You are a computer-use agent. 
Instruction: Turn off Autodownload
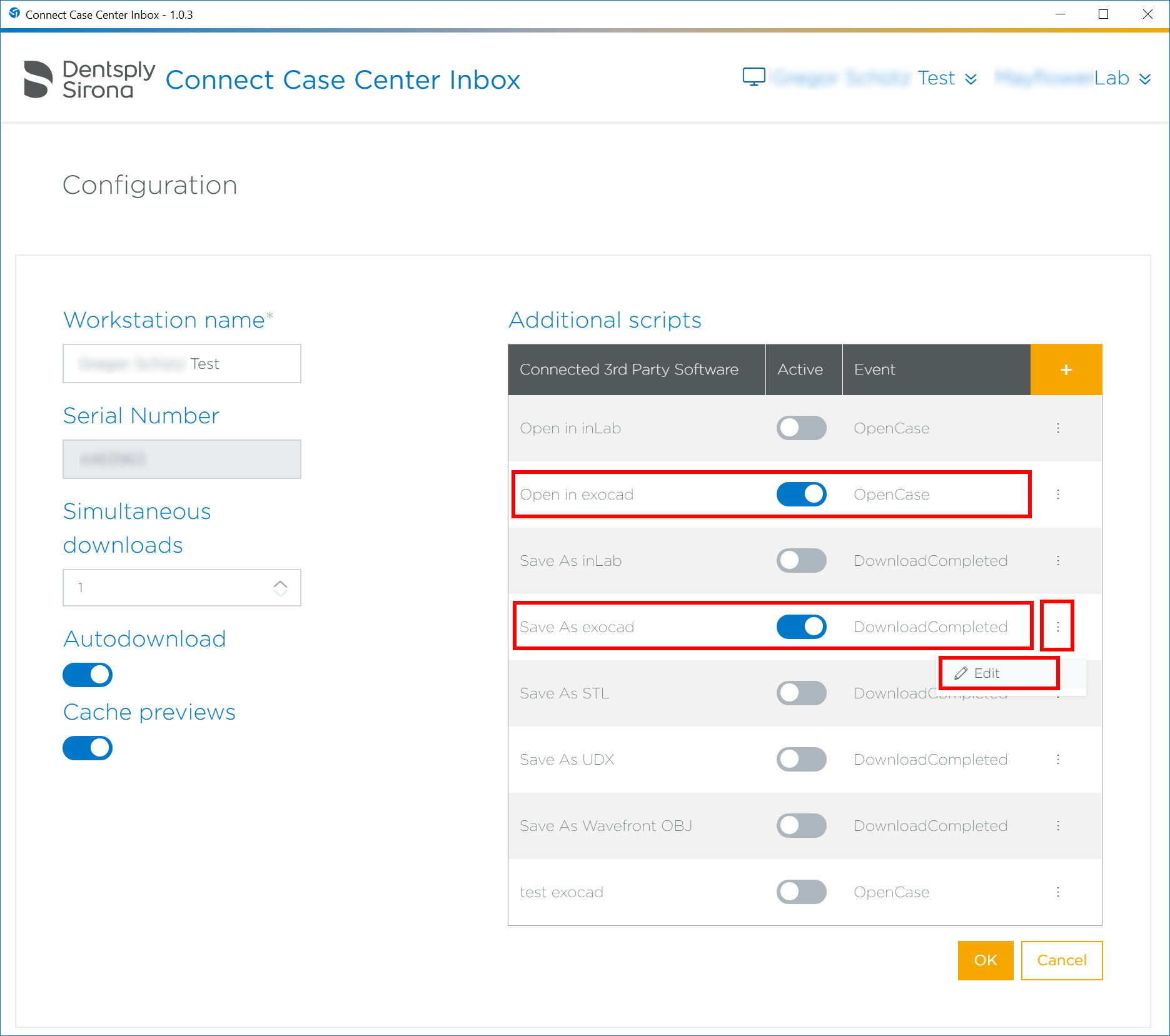click(88, 675)
